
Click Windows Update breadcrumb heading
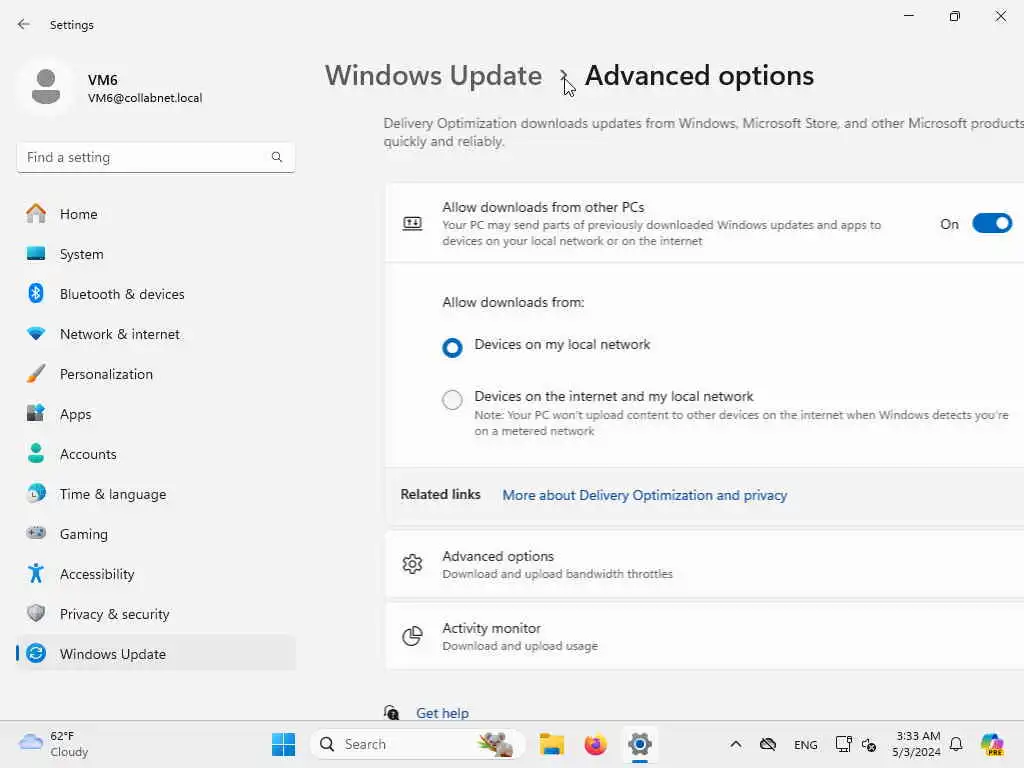click(x=434, y=75)
